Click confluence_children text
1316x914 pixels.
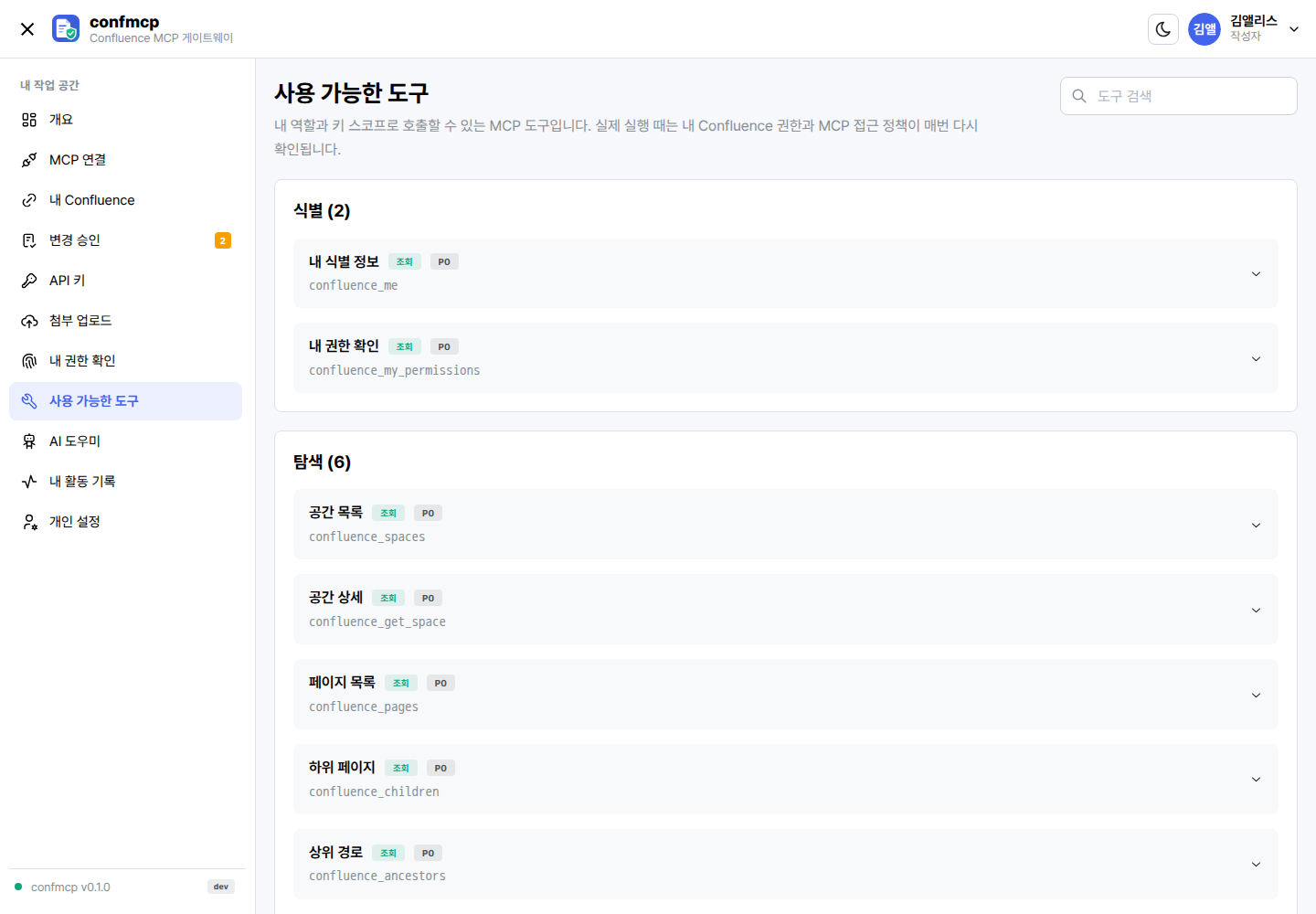pos(374,792)
